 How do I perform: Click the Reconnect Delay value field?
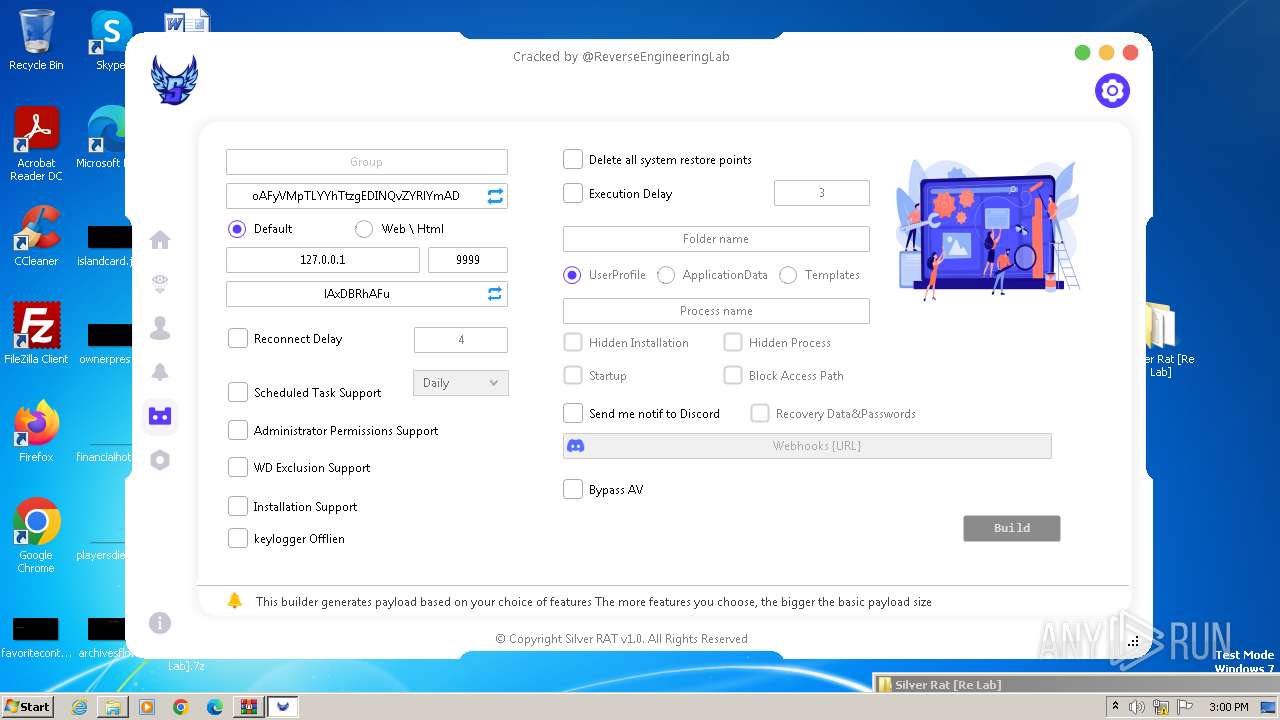(x=461, y=340)
